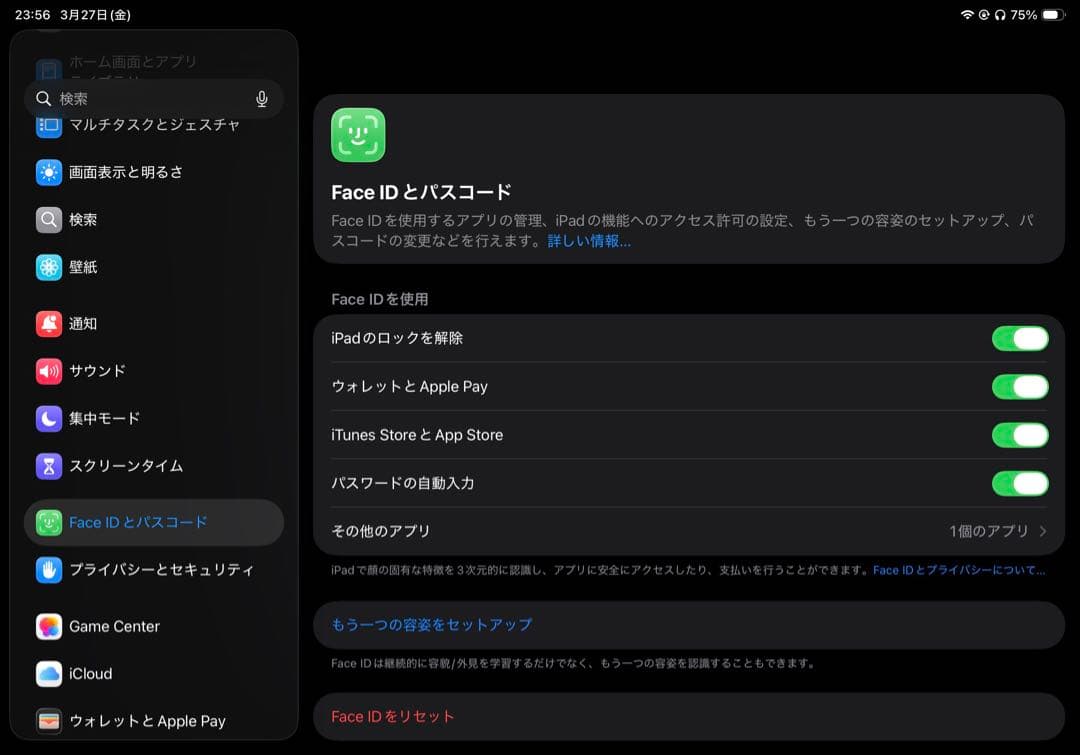Open 画面表示と明るさ brightness icon

point(49,172)
